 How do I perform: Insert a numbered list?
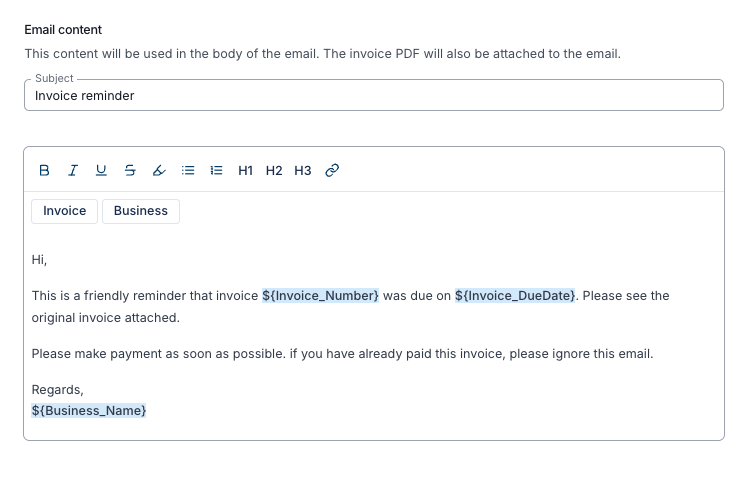coord(216,171)
